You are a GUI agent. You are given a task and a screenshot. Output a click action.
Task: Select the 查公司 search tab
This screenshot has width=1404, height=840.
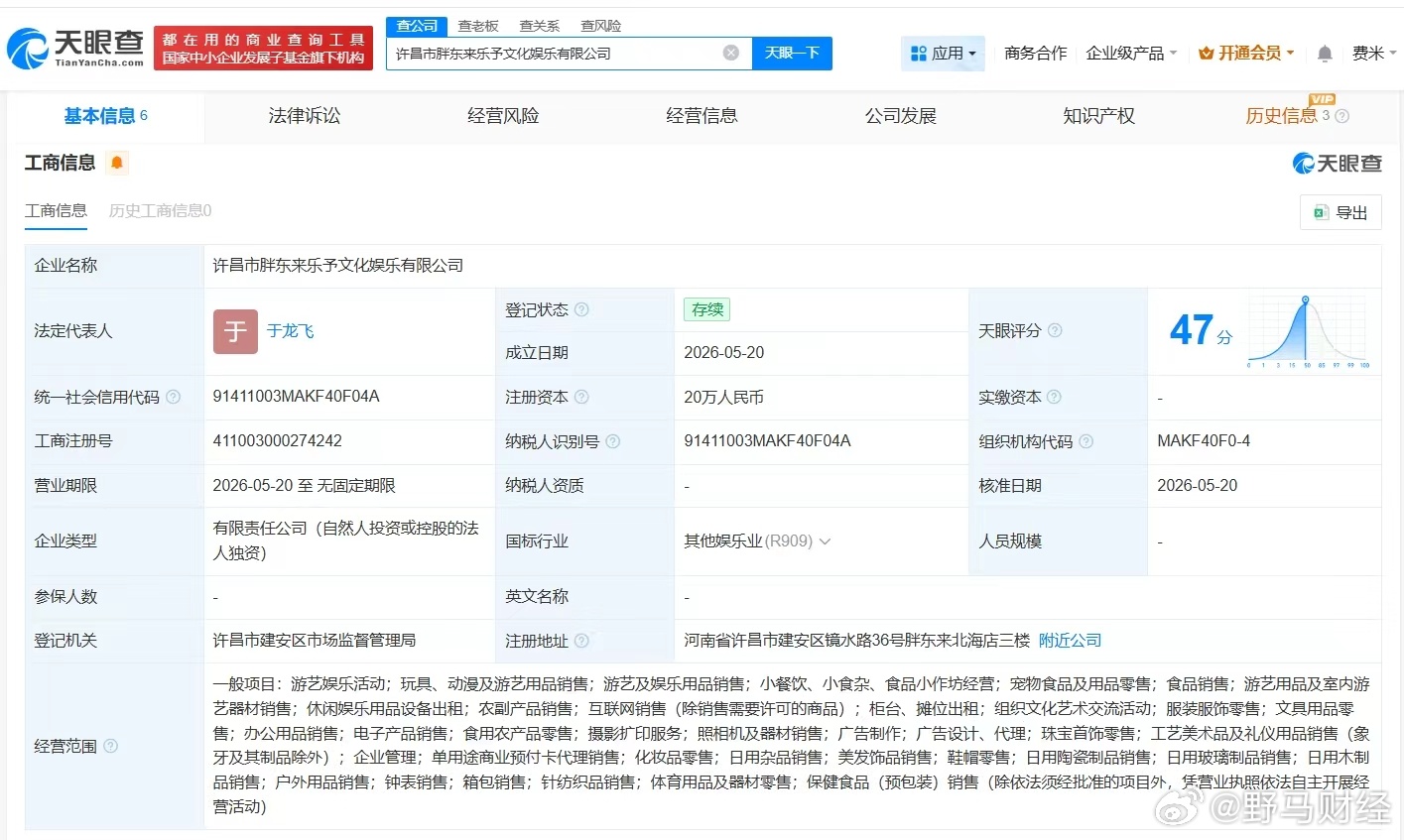(x=417, y=26)
